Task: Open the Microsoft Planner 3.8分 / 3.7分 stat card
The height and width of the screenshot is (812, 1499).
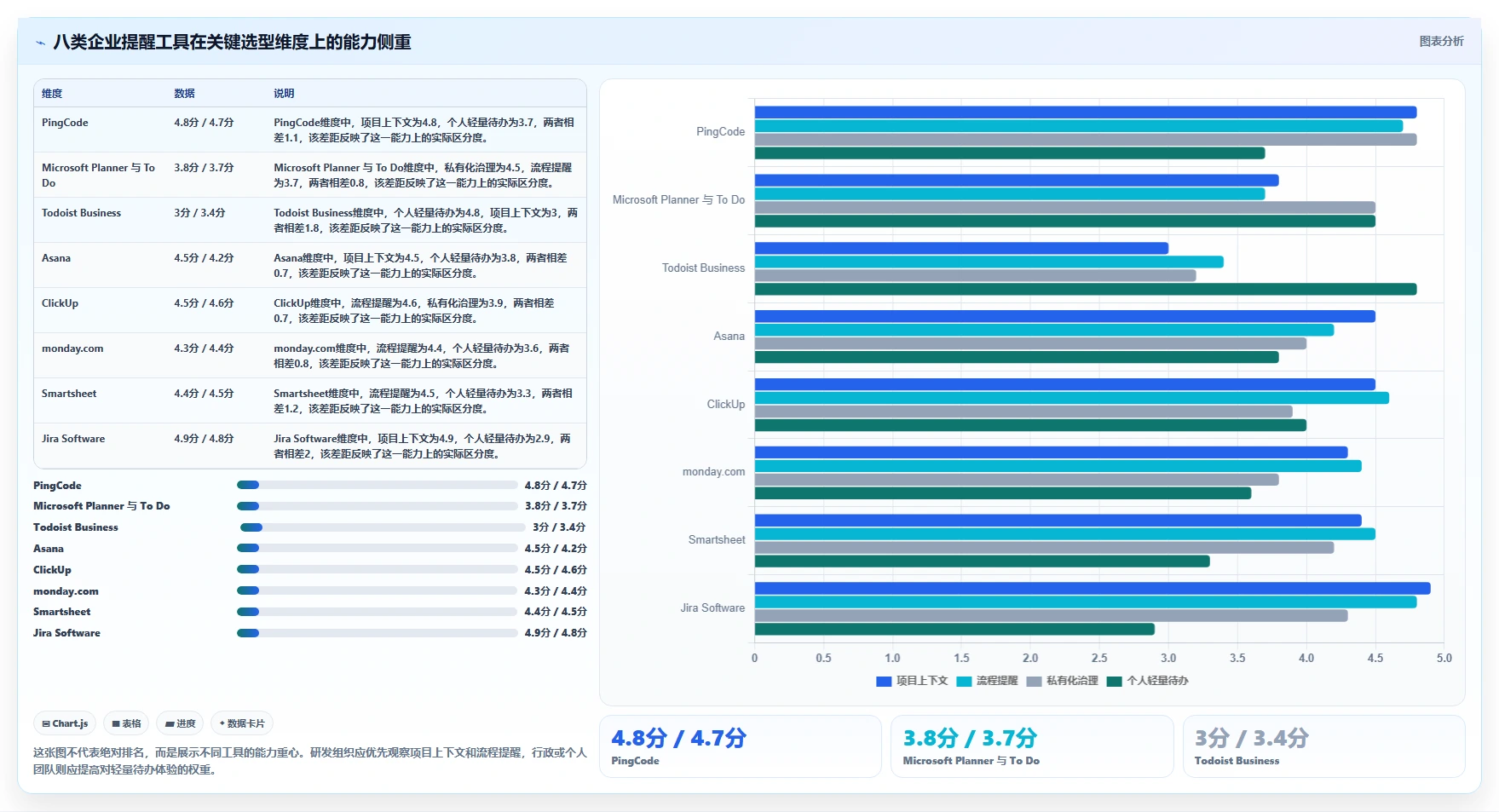Action: 1032,746
